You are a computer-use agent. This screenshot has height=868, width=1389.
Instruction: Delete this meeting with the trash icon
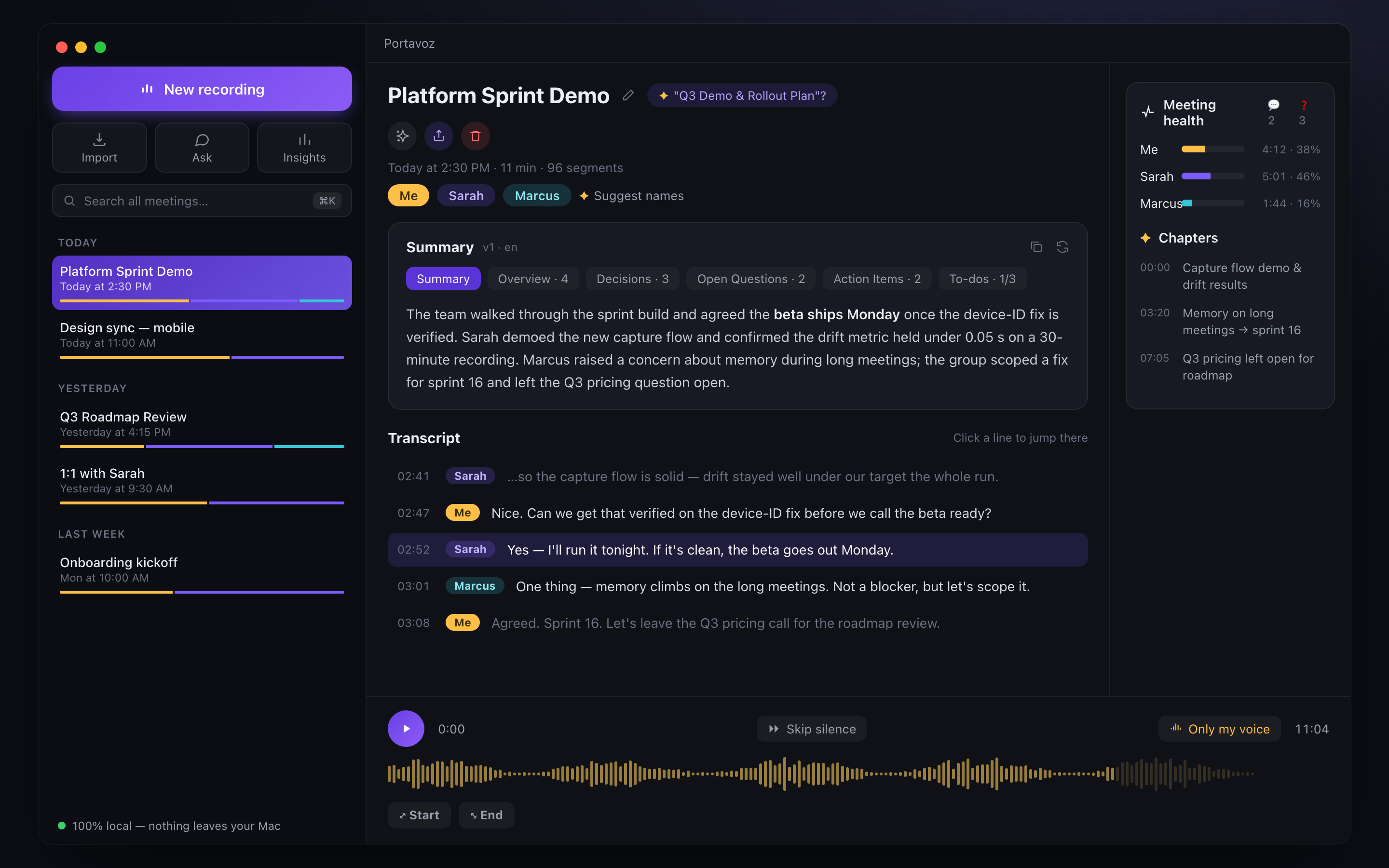pyautogui.click(x=475, y=136)
